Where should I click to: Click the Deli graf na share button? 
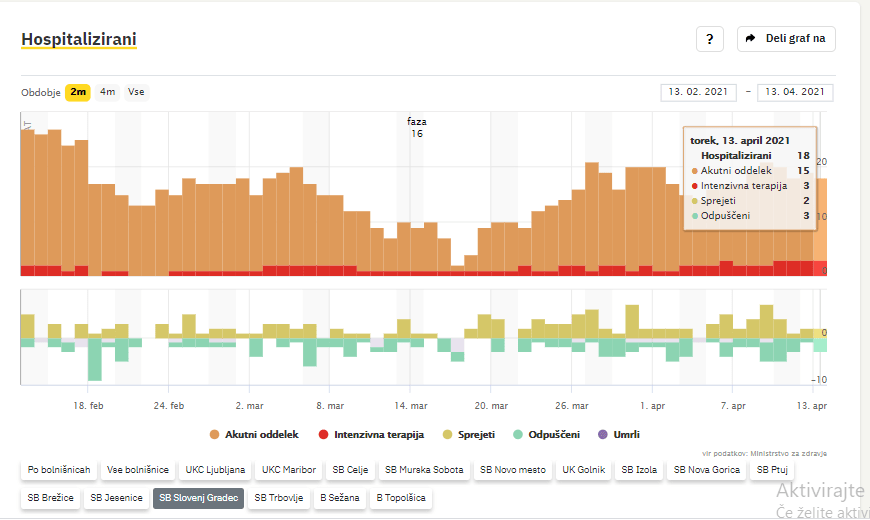coord(786,39)
